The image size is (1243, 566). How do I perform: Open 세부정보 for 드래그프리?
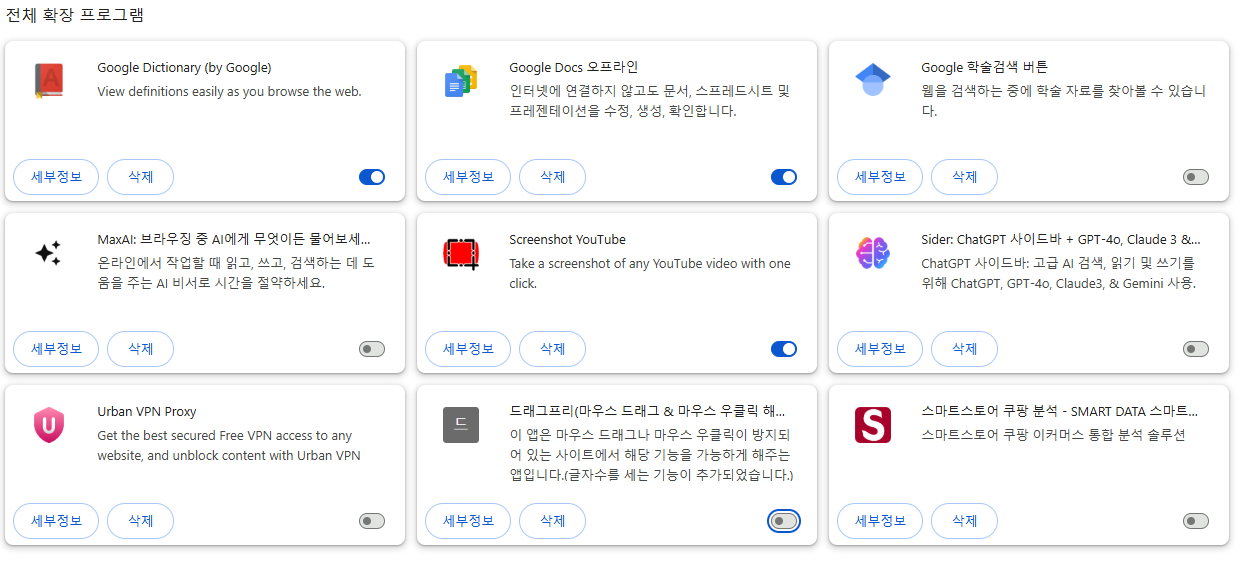pyautogui.click(x=468, y=521)
